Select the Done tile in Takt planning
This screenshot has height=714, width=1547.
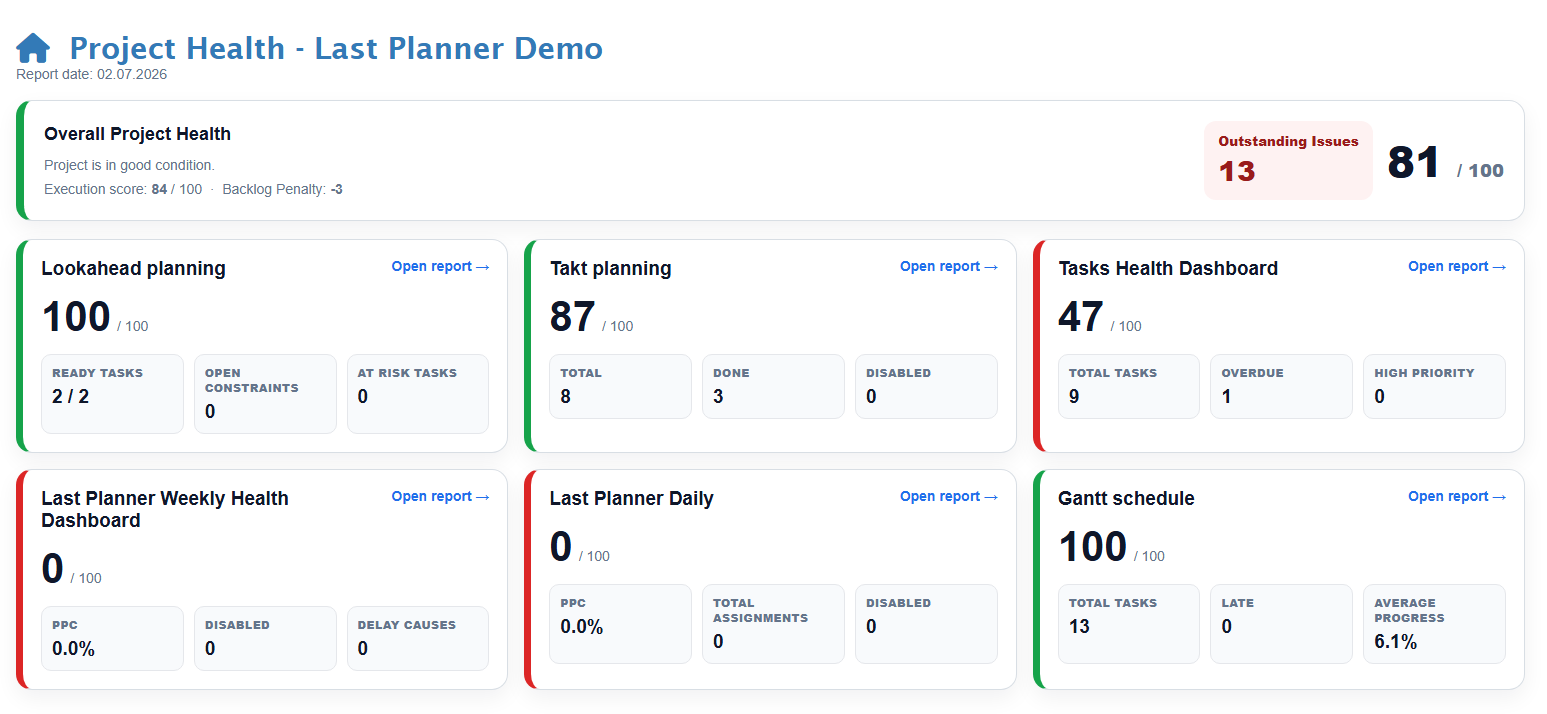pyautogui.click(x=773, y=386)
